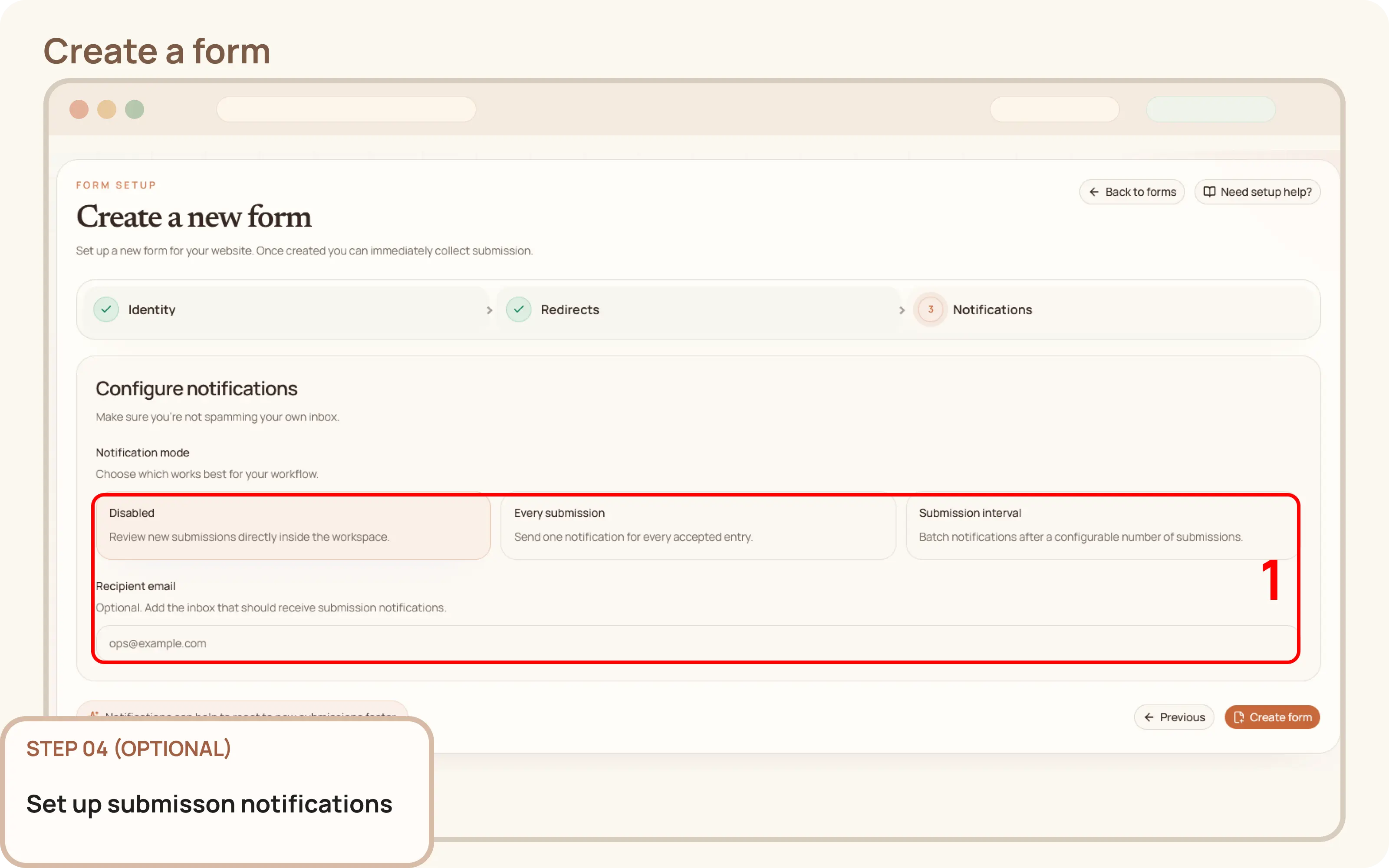
Task: Open Need setup help
Action: coord(1257,191)
